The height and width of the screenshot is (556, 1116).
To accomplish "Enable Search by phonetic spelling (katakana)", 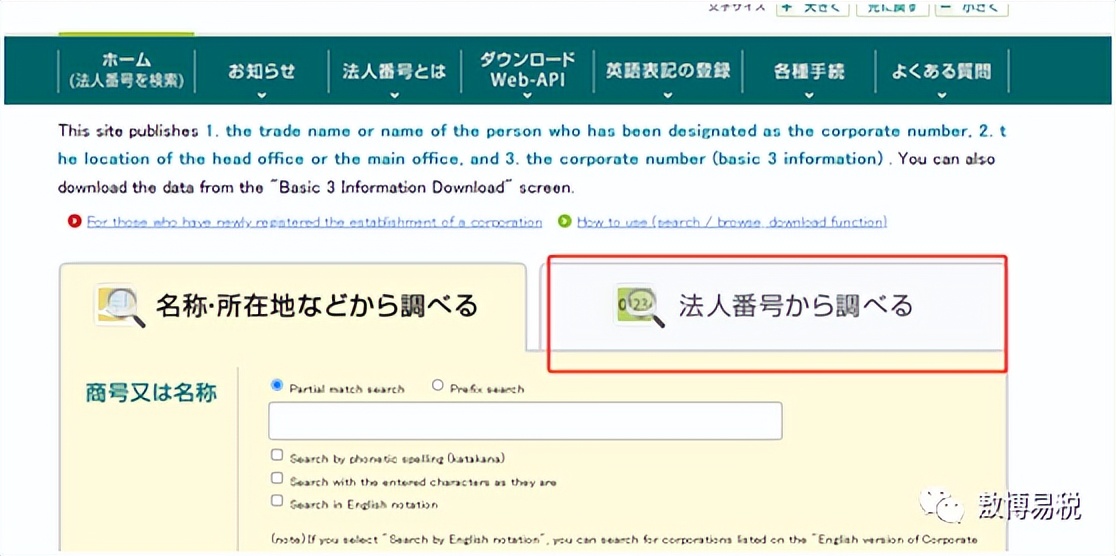I will pyautogui.click(x=277, y=456).
